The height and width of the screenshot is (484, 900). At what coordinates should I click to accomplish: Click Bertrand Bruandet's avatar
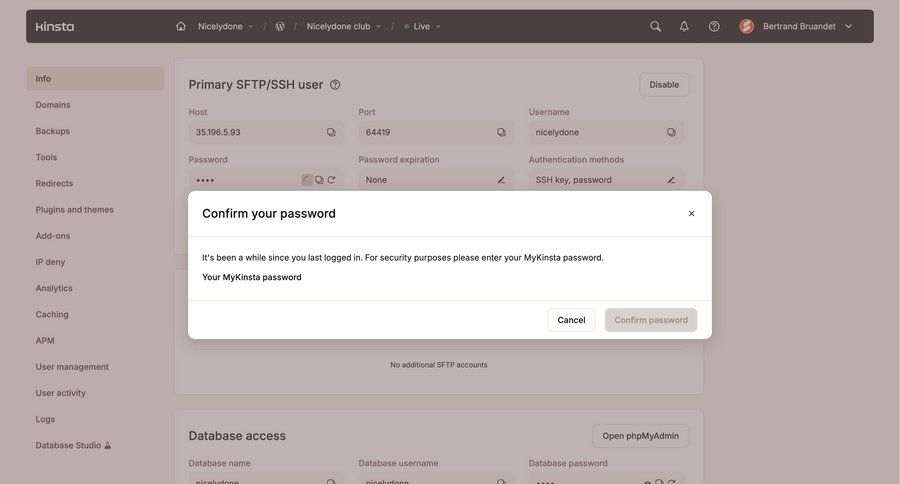747,26
